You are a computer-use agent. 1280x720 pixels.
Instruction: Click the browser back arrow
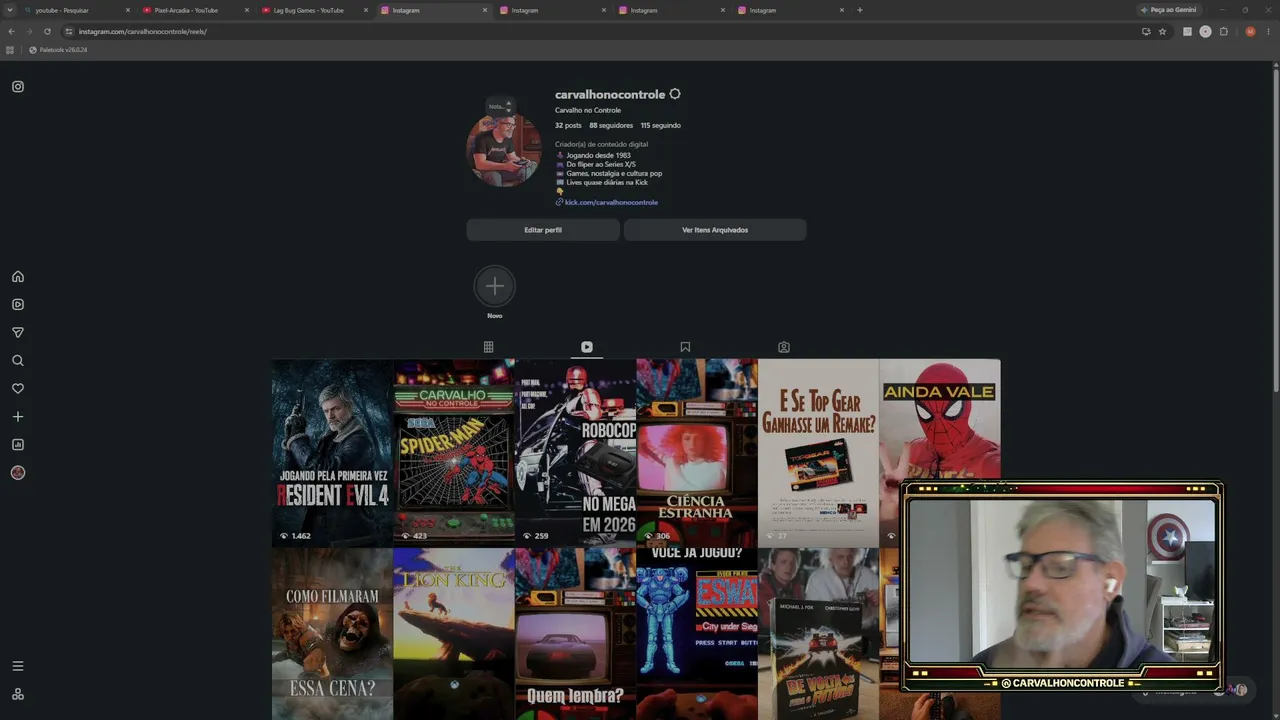(12, 31)
